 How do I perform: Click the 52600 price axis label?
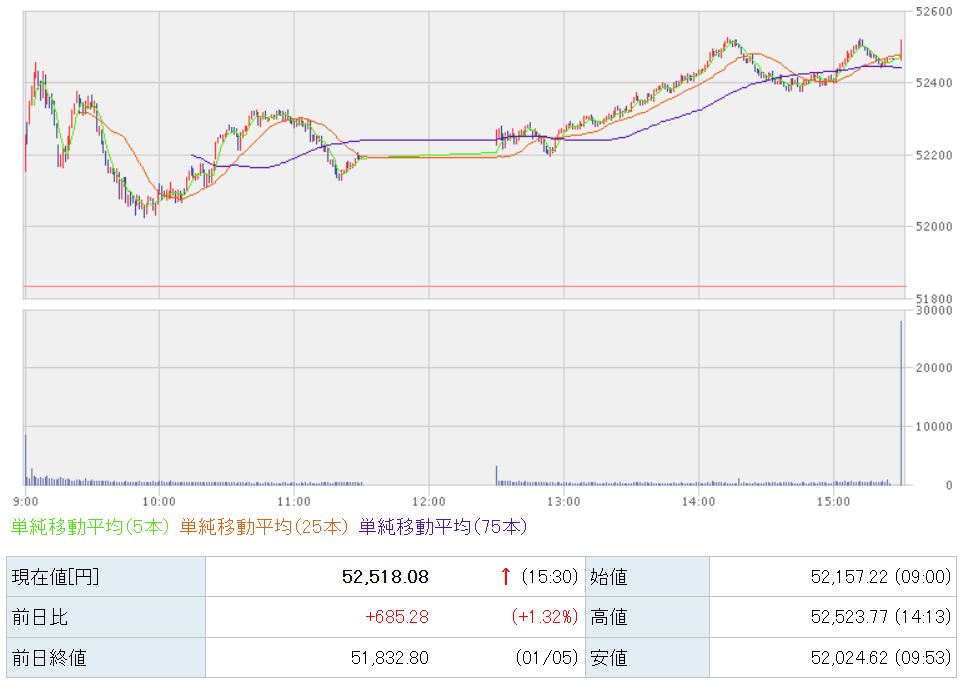tap(932, 12)
